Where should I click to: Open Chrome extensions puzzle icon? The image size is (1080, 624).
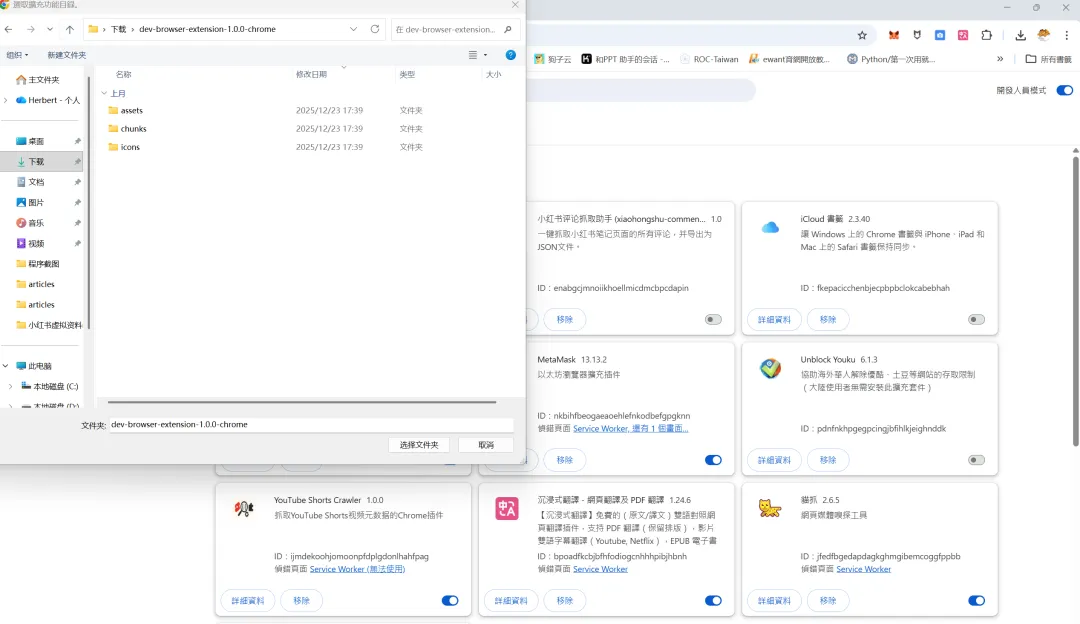(986, 35)
